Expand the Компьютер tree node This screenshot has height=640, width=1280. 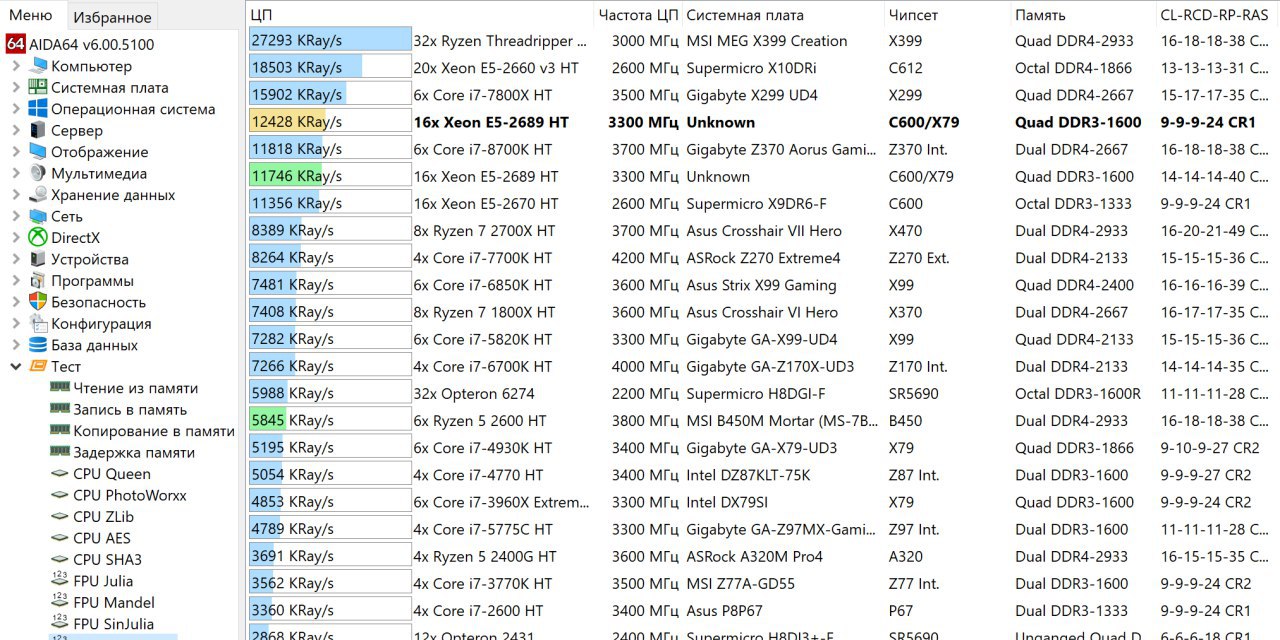tap(16, 66)
